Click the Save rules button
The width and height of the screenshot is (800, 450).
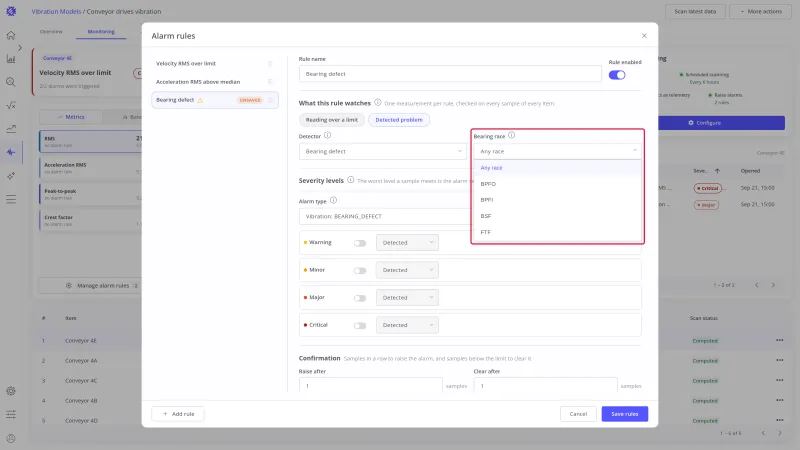[624, 414]
